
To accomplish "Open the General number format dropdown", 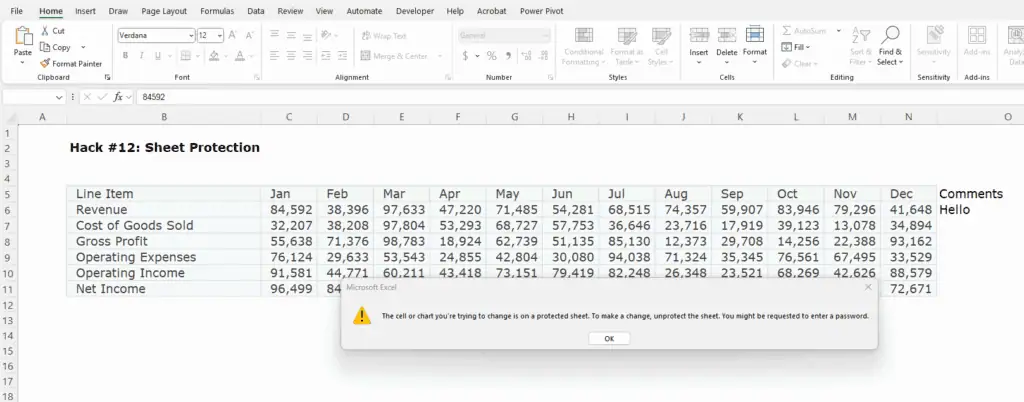I will (546, 36).
